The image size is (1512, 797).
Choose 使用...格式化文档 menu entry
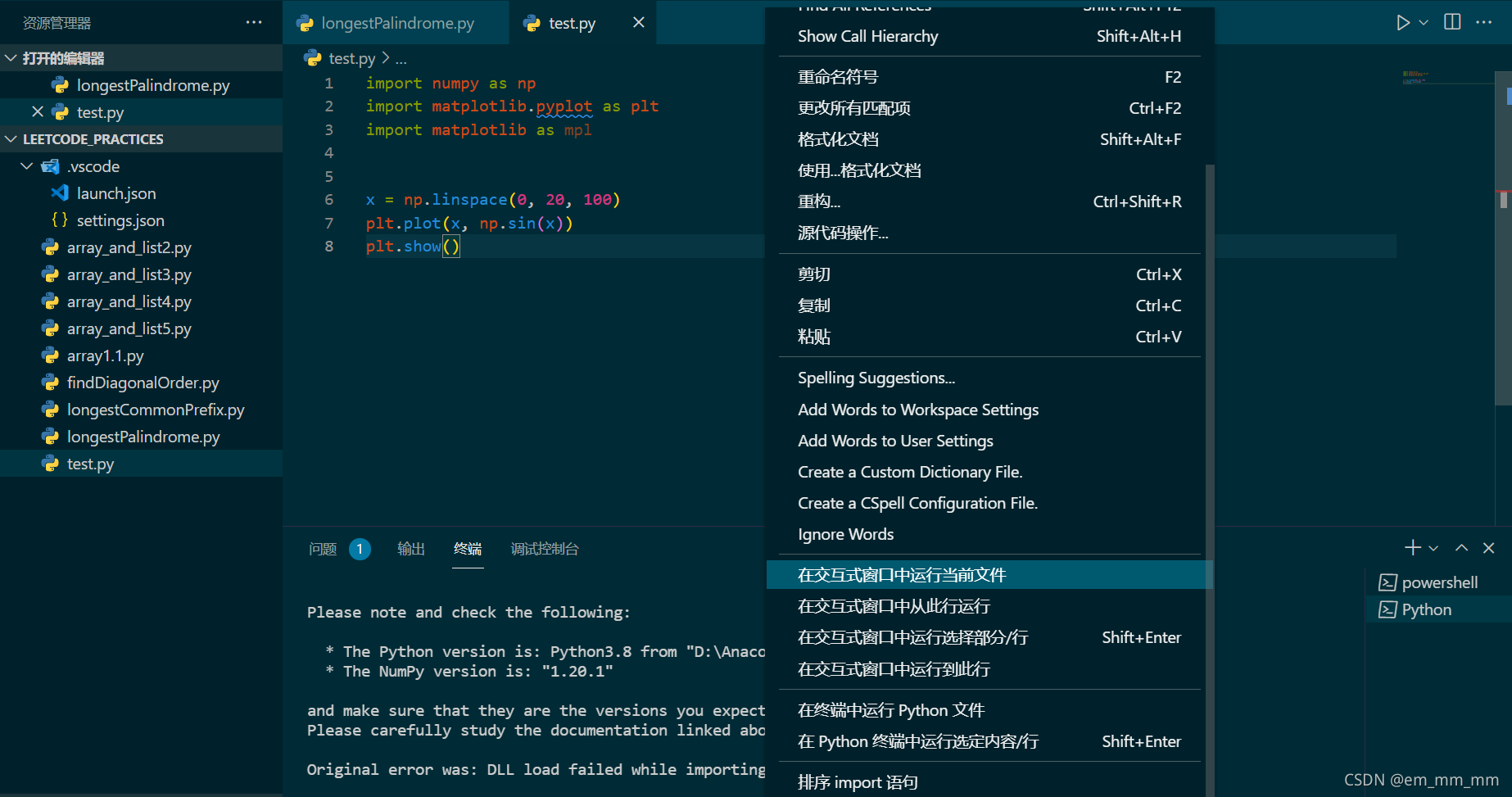tap(989, 170)
